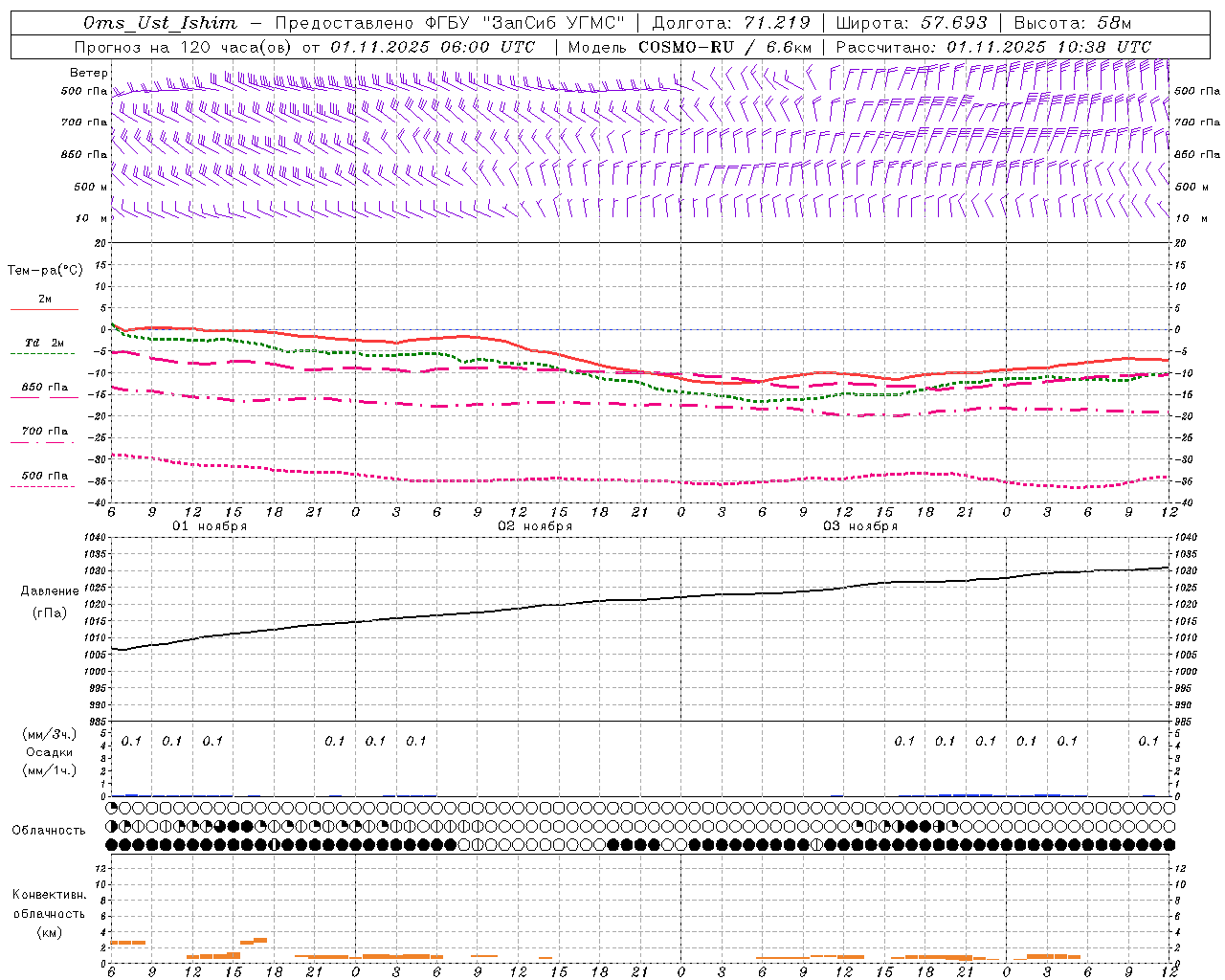Click the Ветер wind panel label
The height and width of the screenshot is (980, 1225).
point(89,73)
